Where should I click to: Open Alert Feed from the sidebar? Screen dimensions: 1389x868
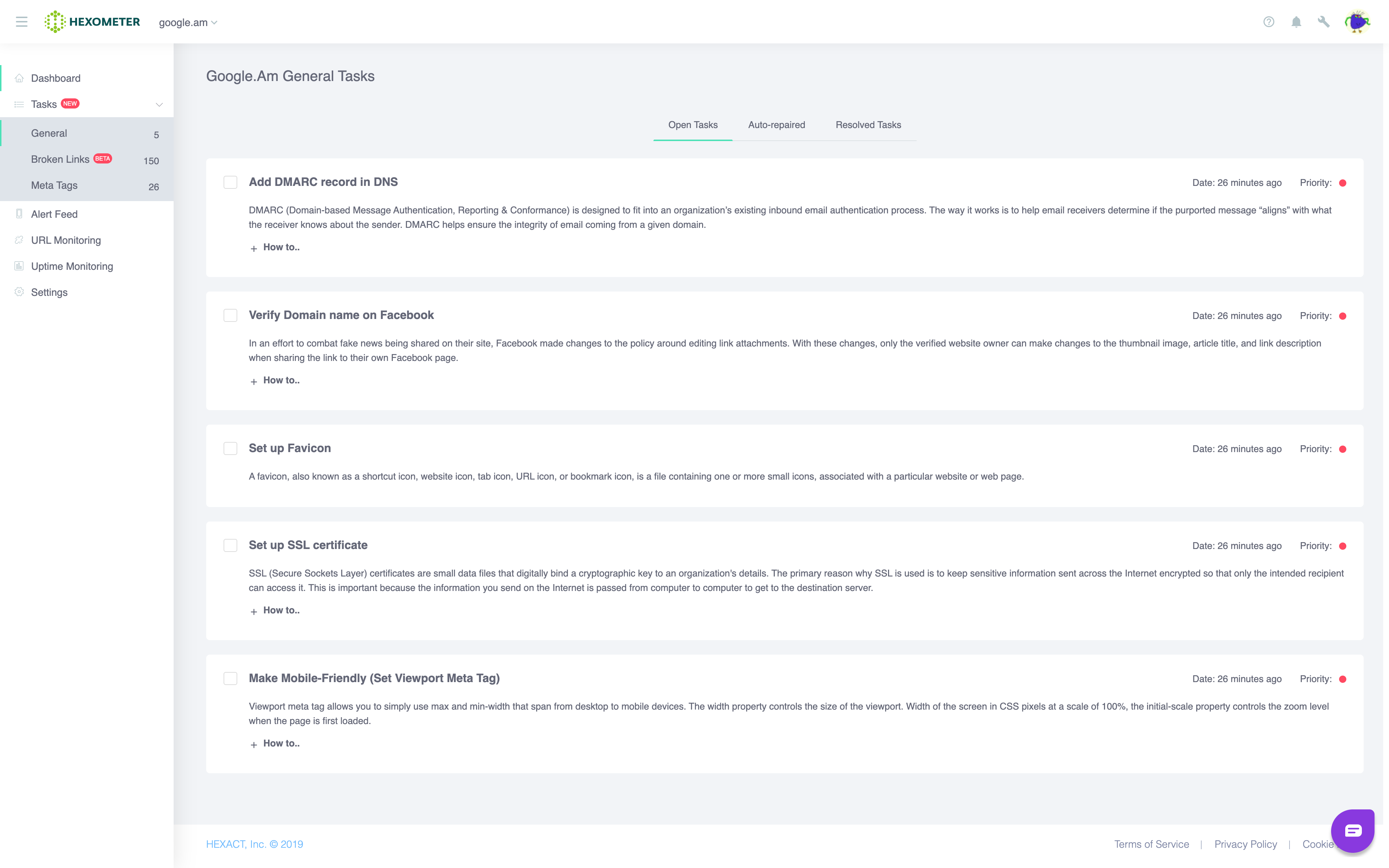pyautogui.click(x=87, y=214)
